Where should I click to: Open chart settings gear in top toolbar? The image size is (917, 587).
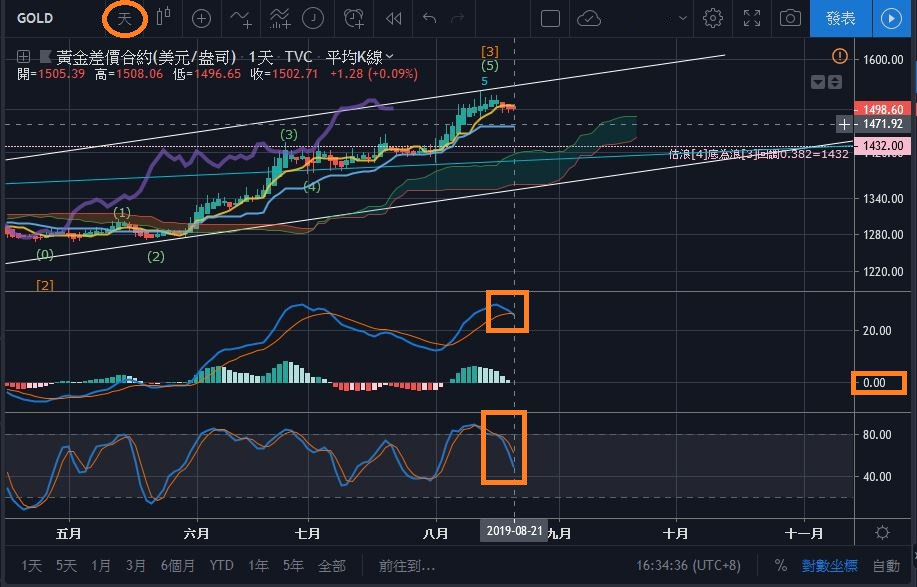click(713, 18)
